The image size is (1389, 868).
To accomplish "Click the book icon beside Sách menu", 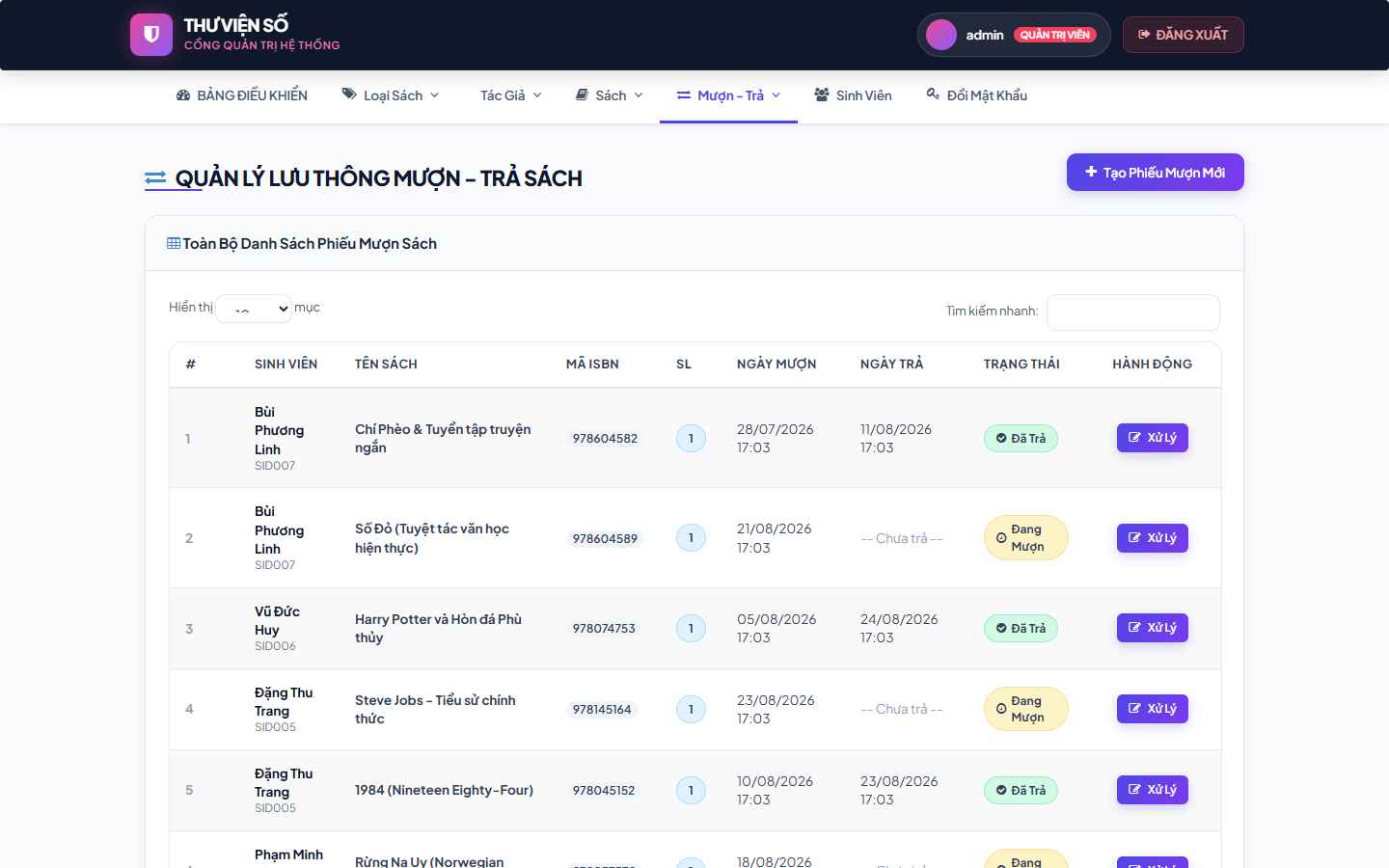I will coord(582,95).
